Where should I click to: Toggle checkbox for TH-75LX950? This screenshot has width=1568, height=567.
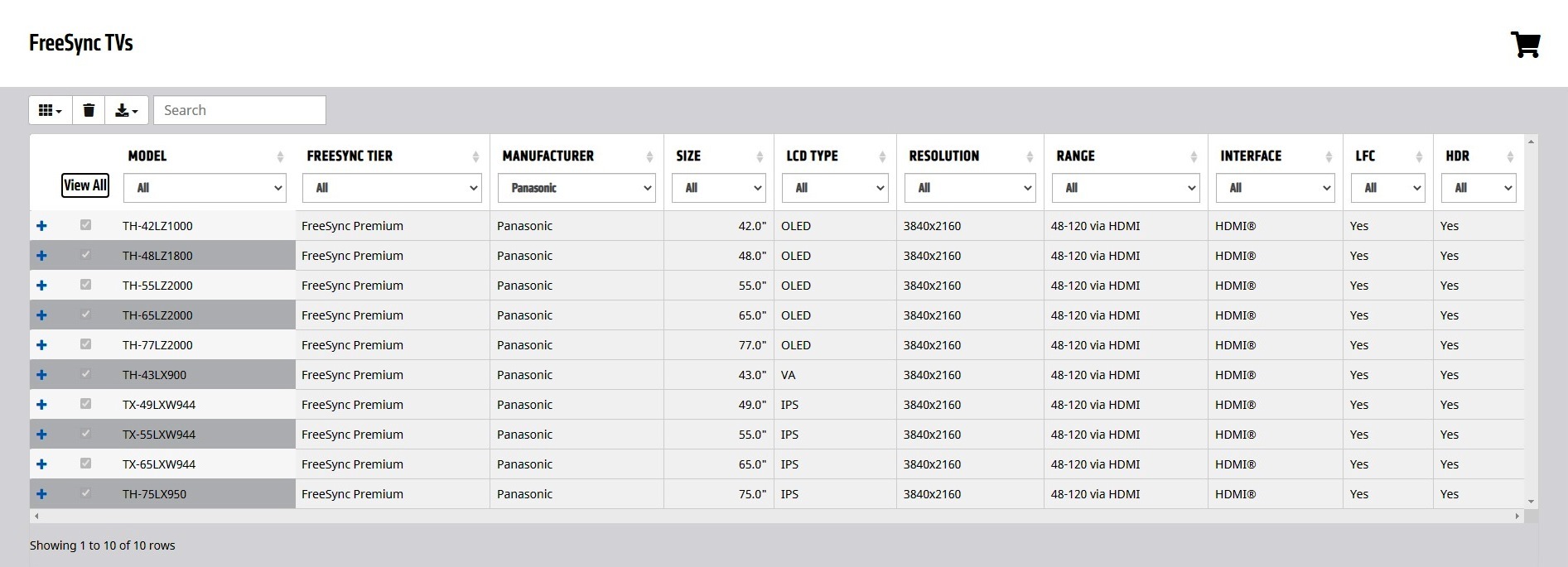85,493
